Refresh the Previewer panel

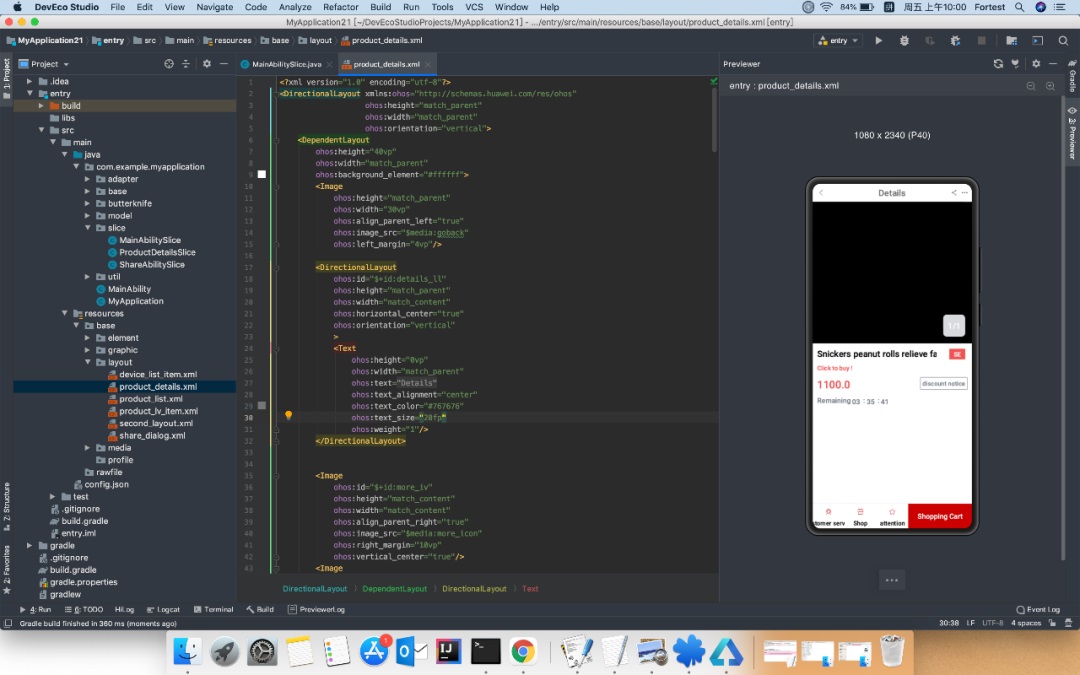tap(998, 64)
